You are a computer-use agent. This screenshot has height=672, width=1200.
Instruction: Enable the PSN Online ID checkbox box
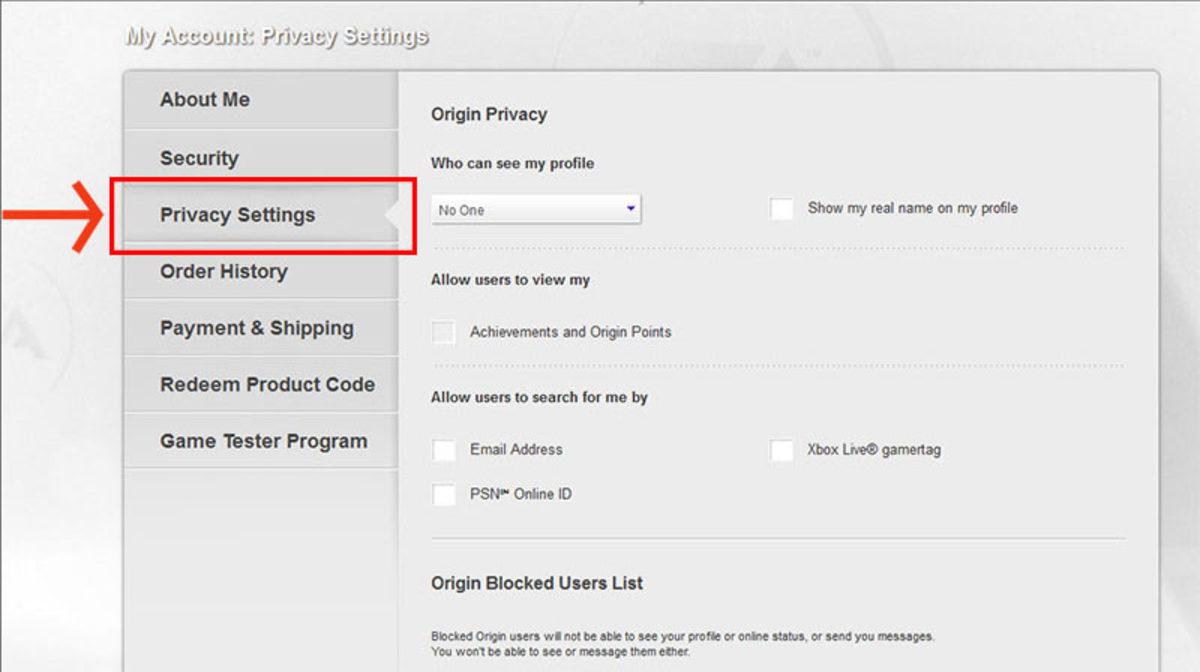[444, 494]
